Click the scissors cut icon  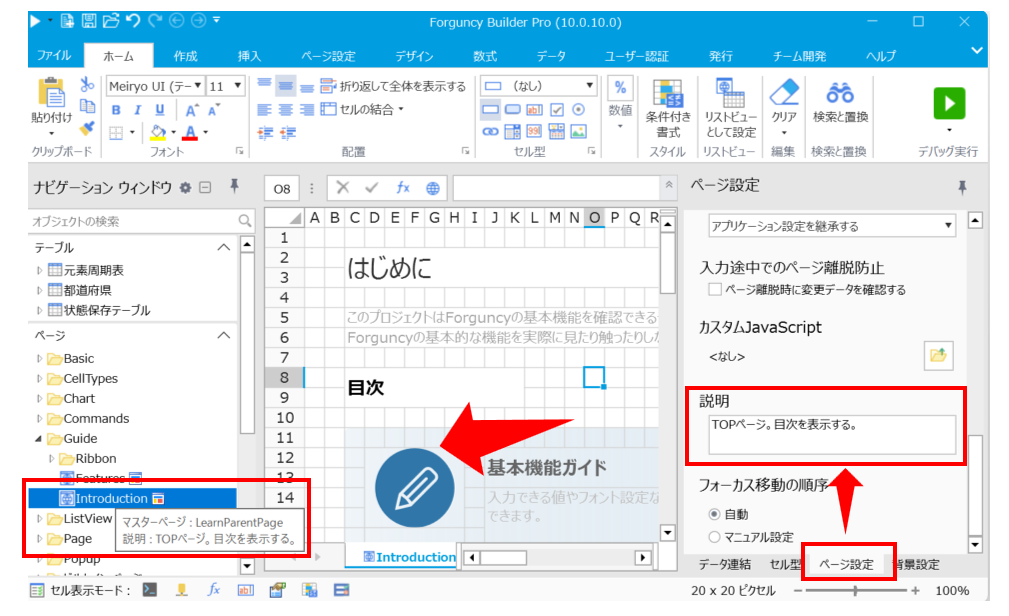coord(87,85)
